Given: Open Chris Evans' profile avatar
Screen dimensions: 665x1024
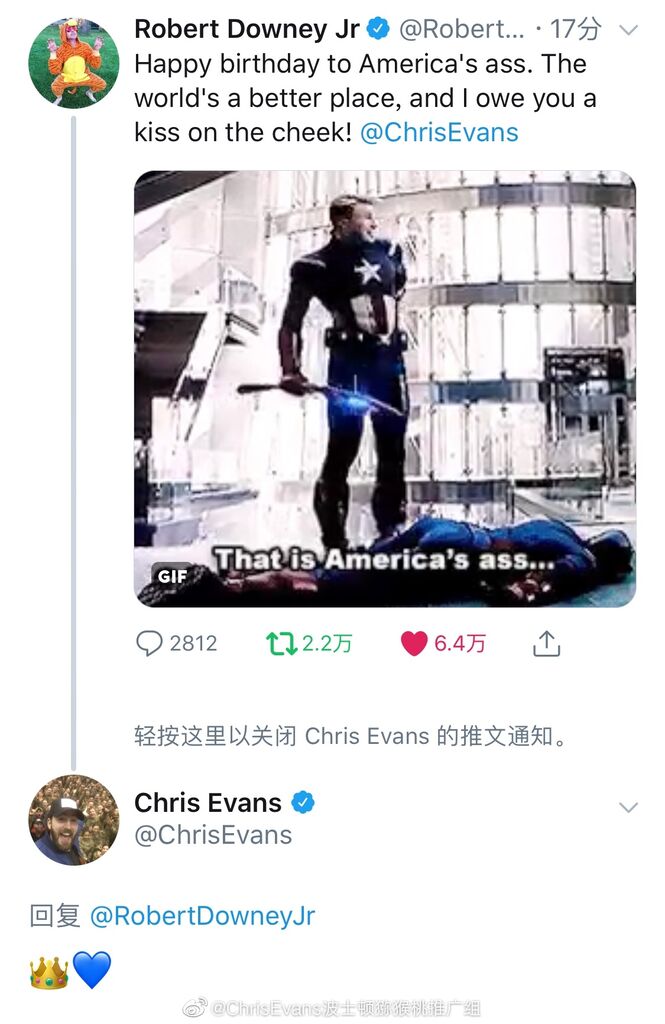Looking at the screenshot, I should 74,820.
